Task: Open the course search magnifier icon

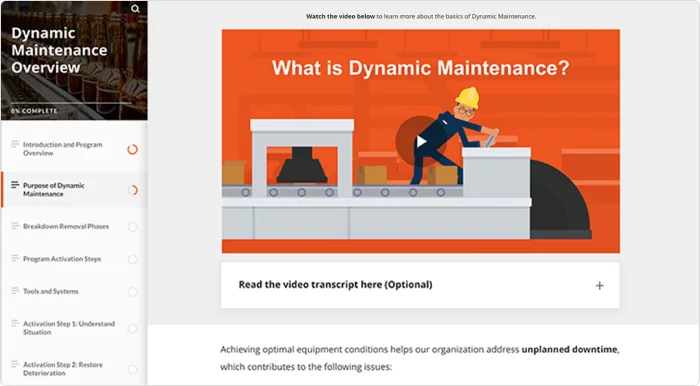Action: 135,8
